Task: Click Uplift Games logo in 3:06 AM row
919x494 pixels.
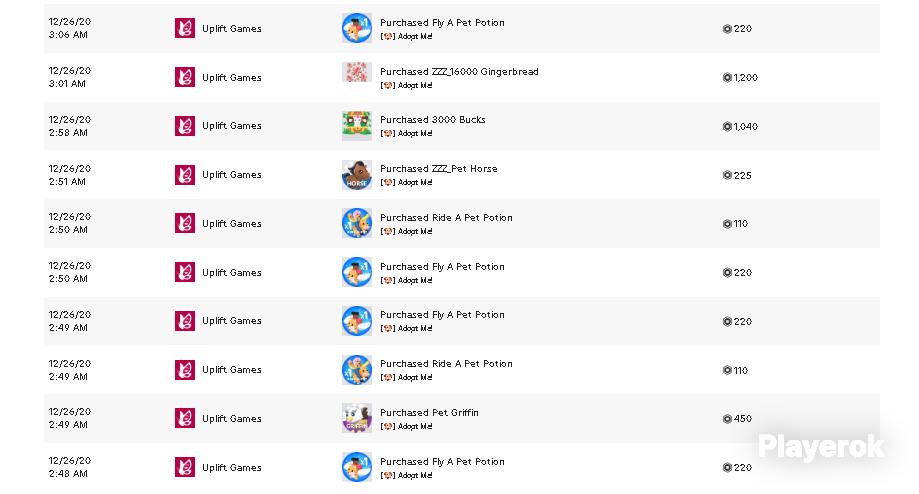Action: [x=185, y=28]
